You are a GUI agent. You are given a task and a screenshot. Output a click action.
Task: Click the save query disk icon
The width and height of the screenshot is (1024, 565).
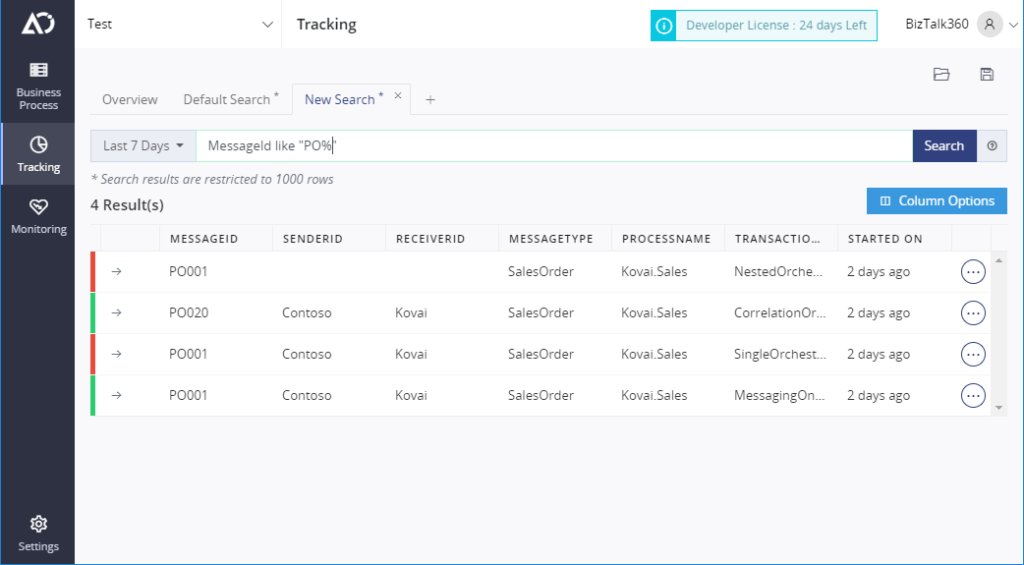pyautogui.click(x=987, y=74)
